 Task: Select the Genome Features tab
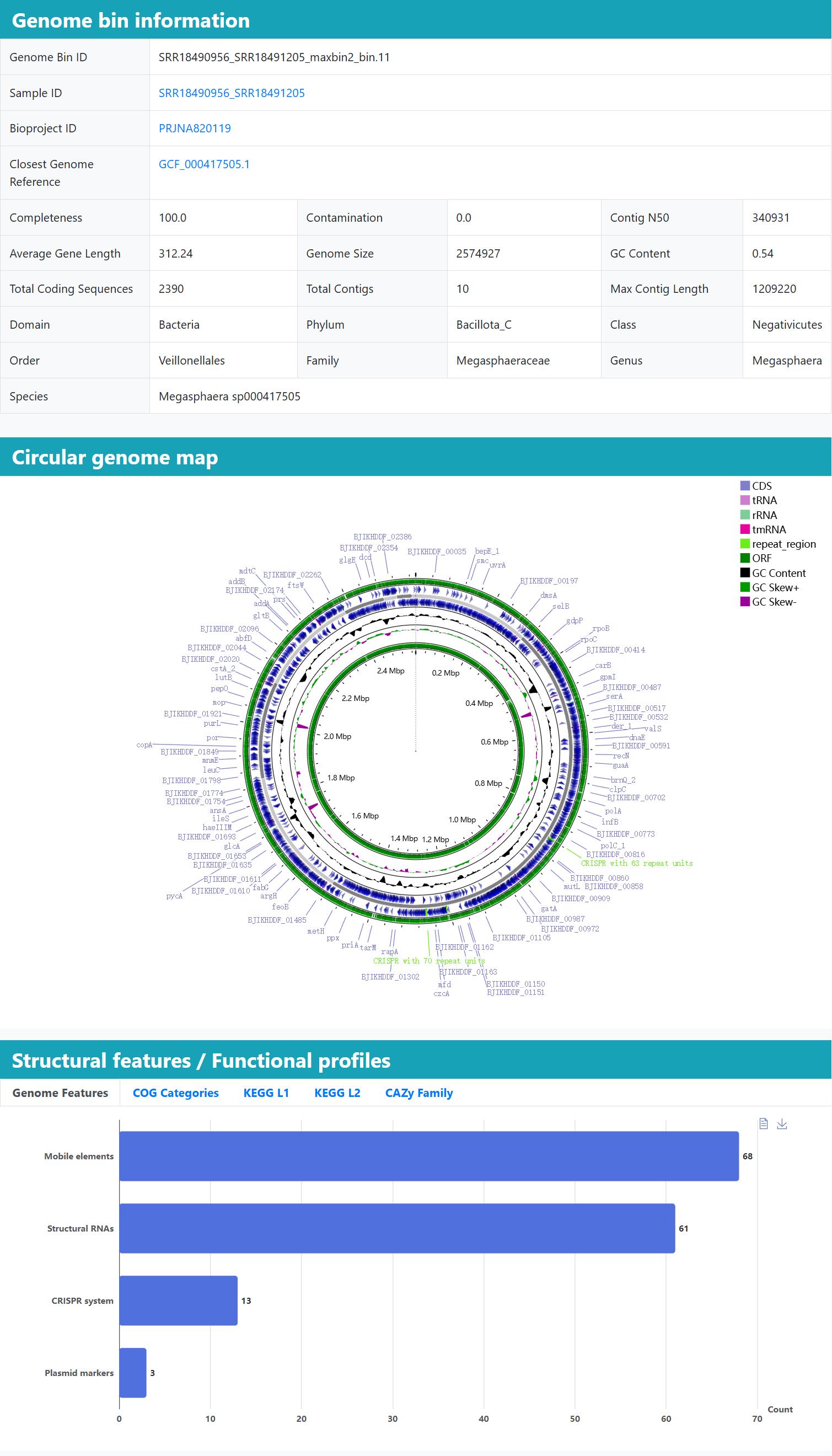point(60,1093)
